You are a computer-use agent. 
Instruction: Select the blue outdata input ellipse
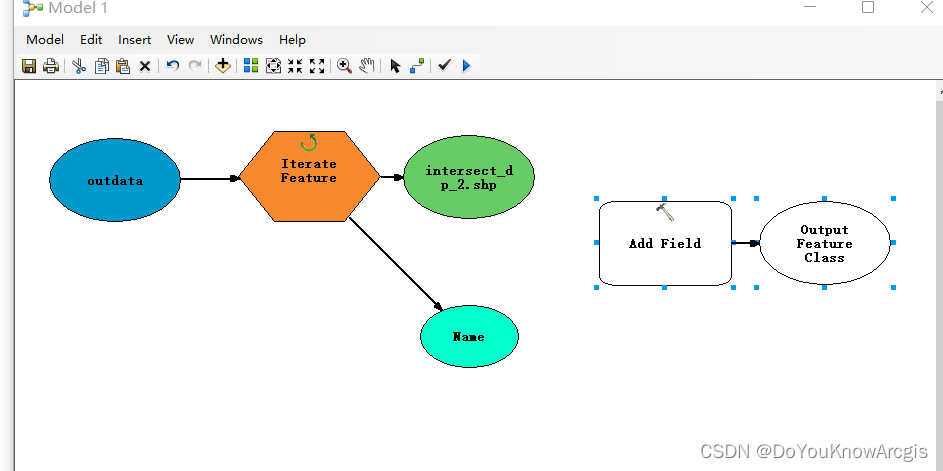pos(115,180)
